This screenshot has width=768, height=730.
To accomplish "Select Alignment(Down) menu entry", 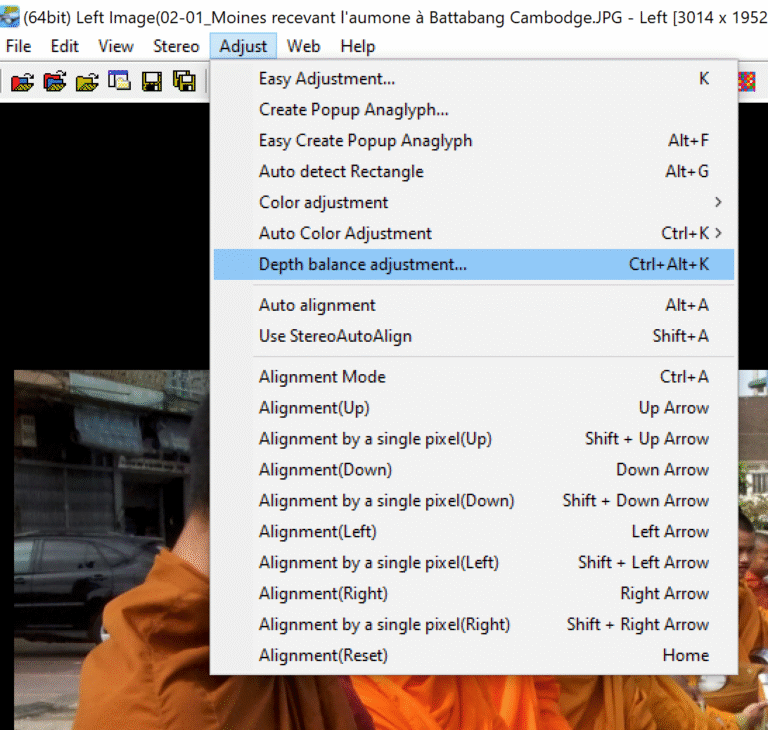I will [474, 469].
